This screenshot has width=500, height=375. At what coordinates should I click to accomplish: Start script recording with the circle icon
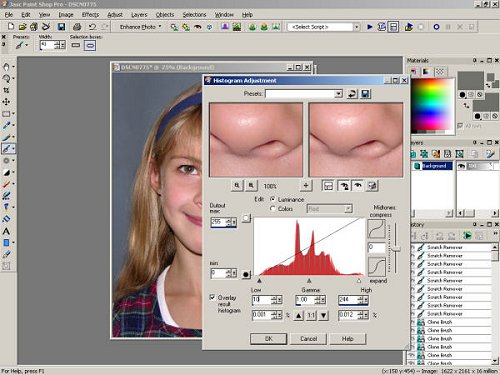coord(436,27)
